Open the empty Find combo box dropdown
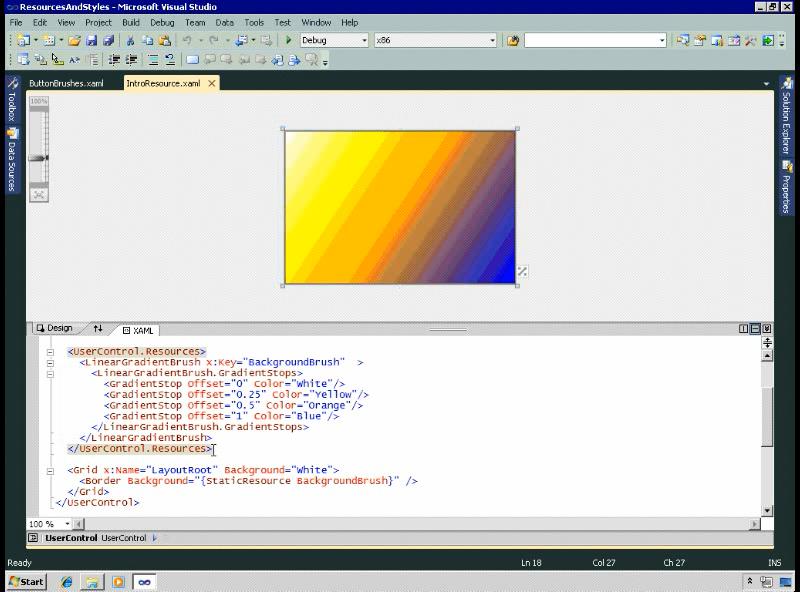 point(662,40)
